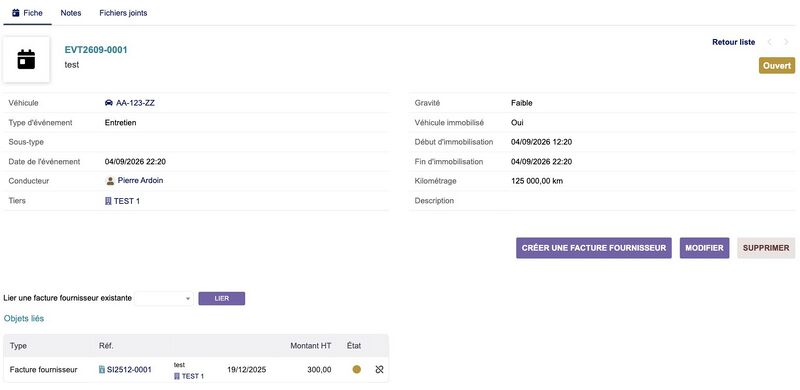Open the Notes tab
The width and height of the screenshot is (800, 390).
tap(71, 13)
